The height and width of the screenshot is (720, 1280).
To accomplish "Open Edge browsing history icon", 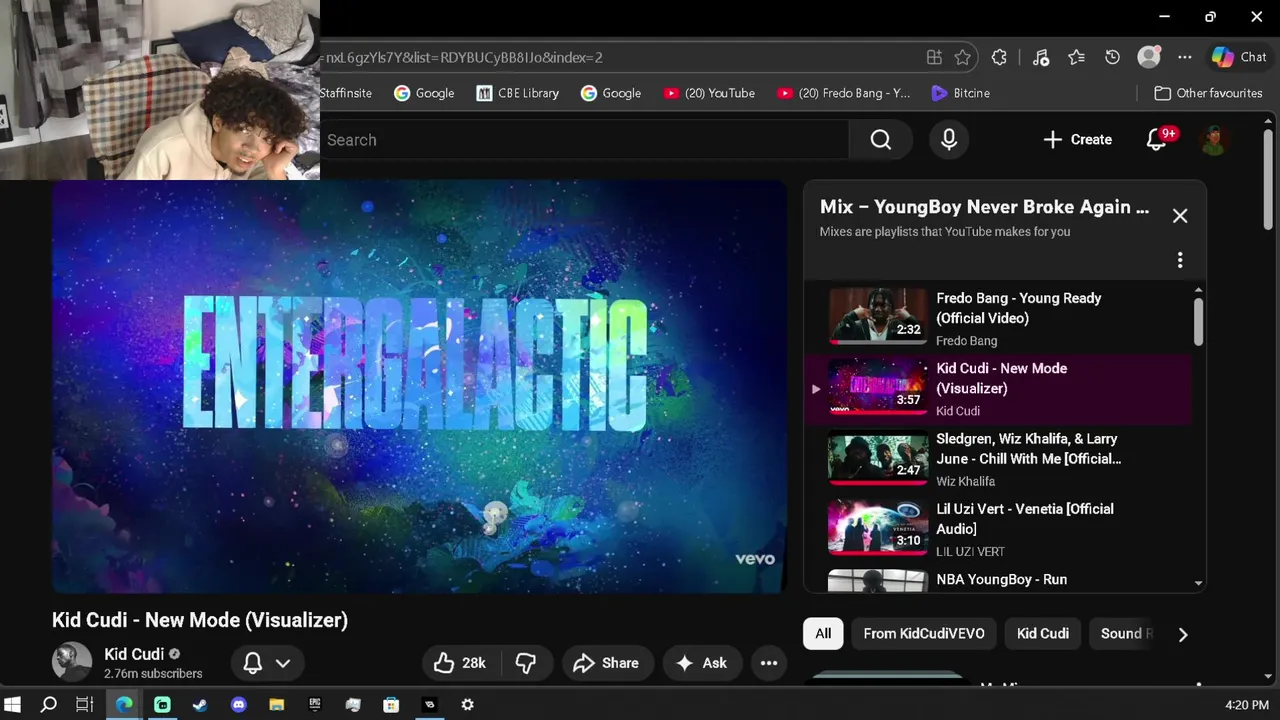I will [1112, 58].
